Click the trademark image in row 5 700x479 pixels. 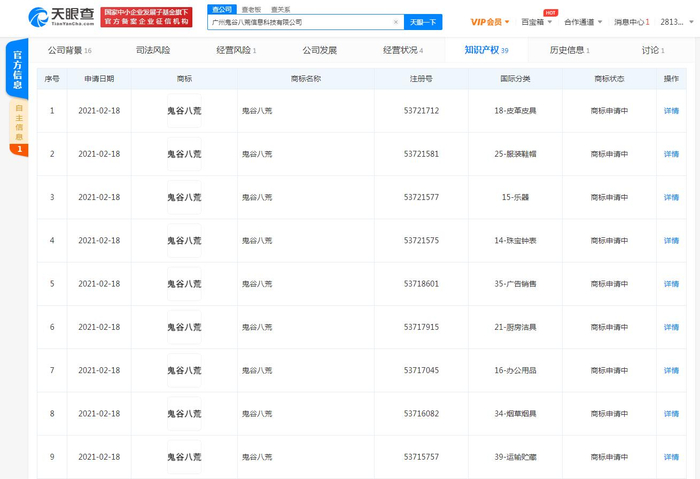coord(184,284)
